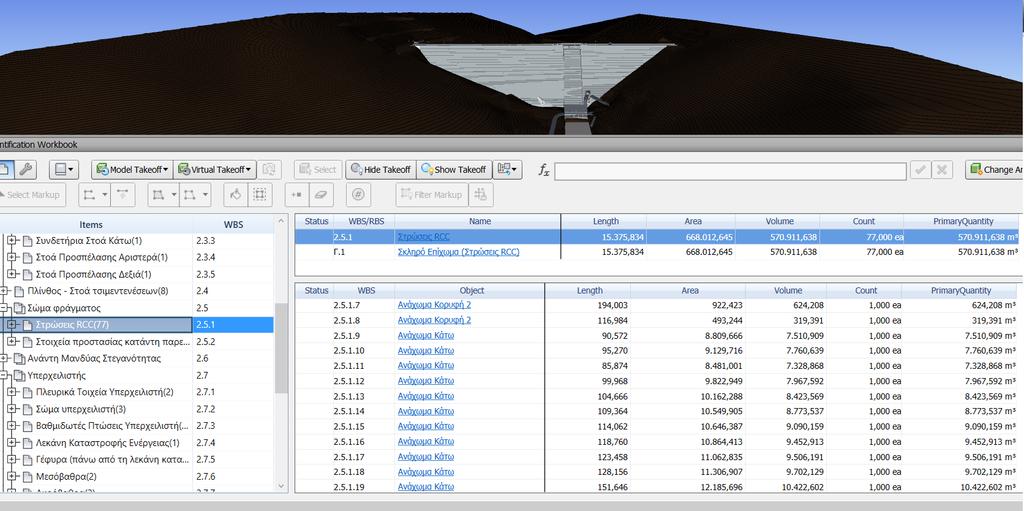Select the bucket fill markup tool
Viewport: 1024px width, 511px height.
point(235,195)
